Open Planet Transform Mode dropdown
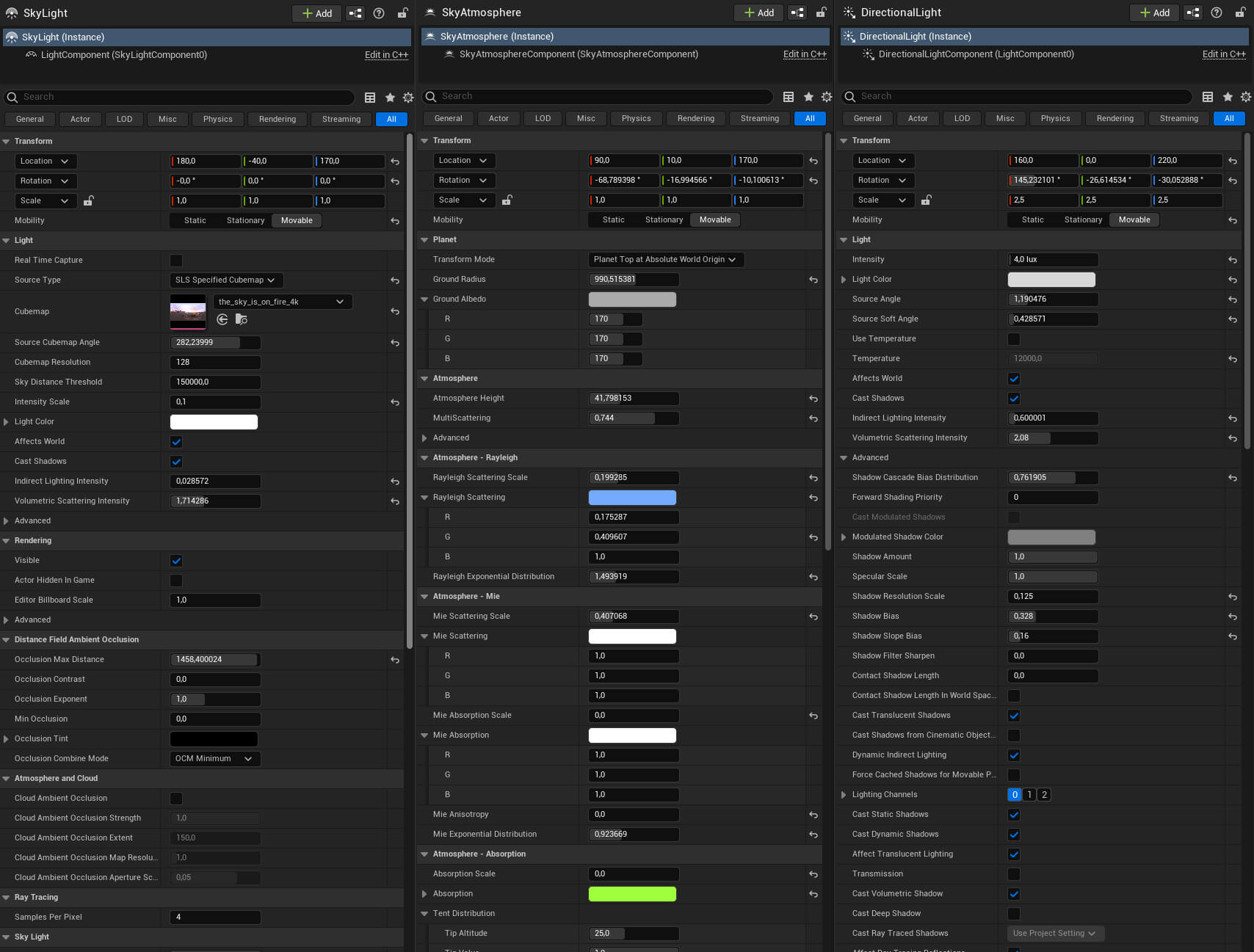1254x952 pixels. pyautogui.click(x=666, y=260)
